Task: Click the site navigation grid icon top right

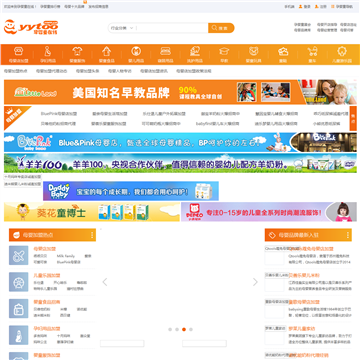Action: pos(333,6)
